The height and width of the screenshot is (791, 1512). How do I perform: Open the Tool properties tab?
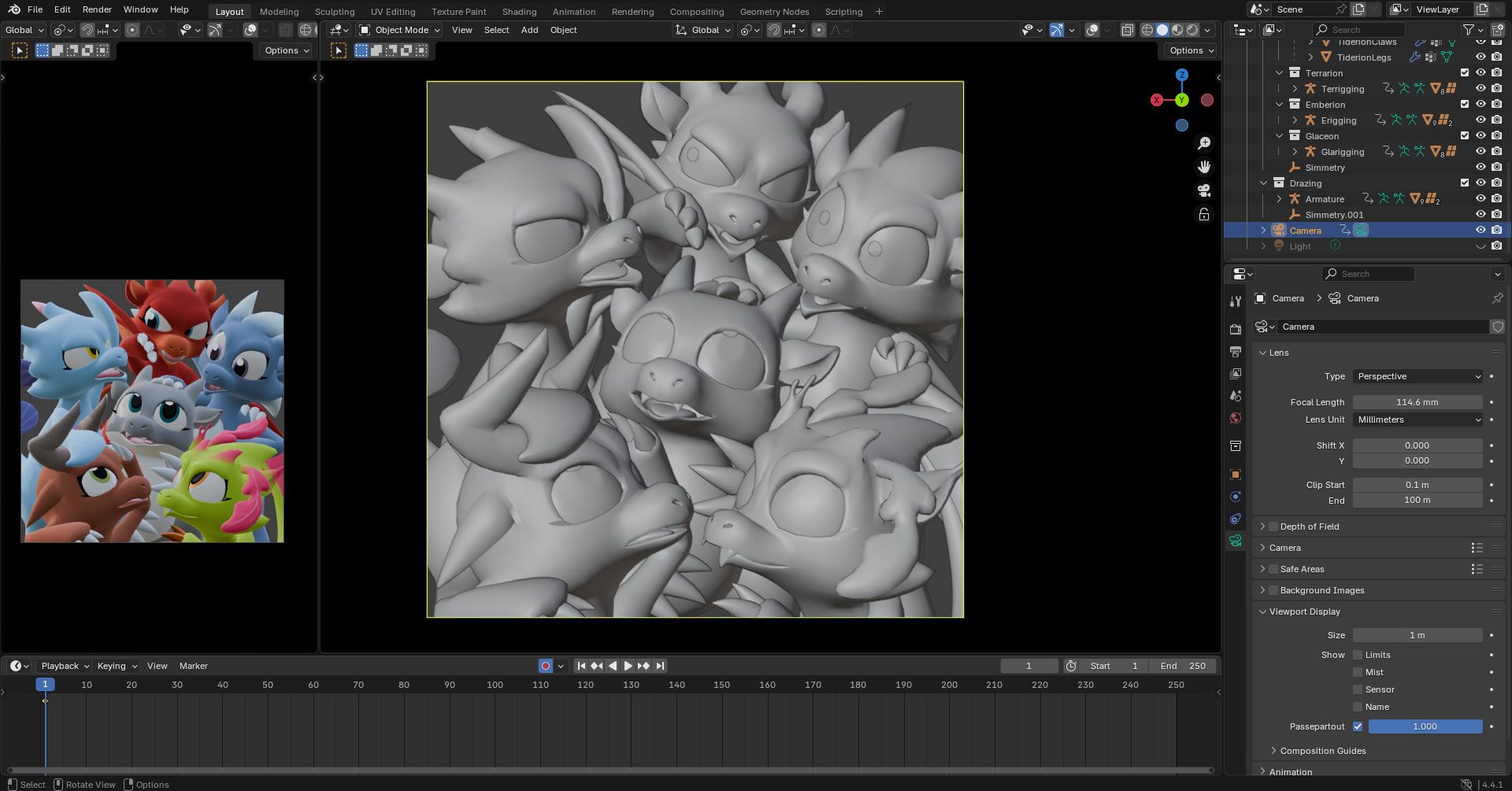pyautogui.click(x=1235, y=301)
